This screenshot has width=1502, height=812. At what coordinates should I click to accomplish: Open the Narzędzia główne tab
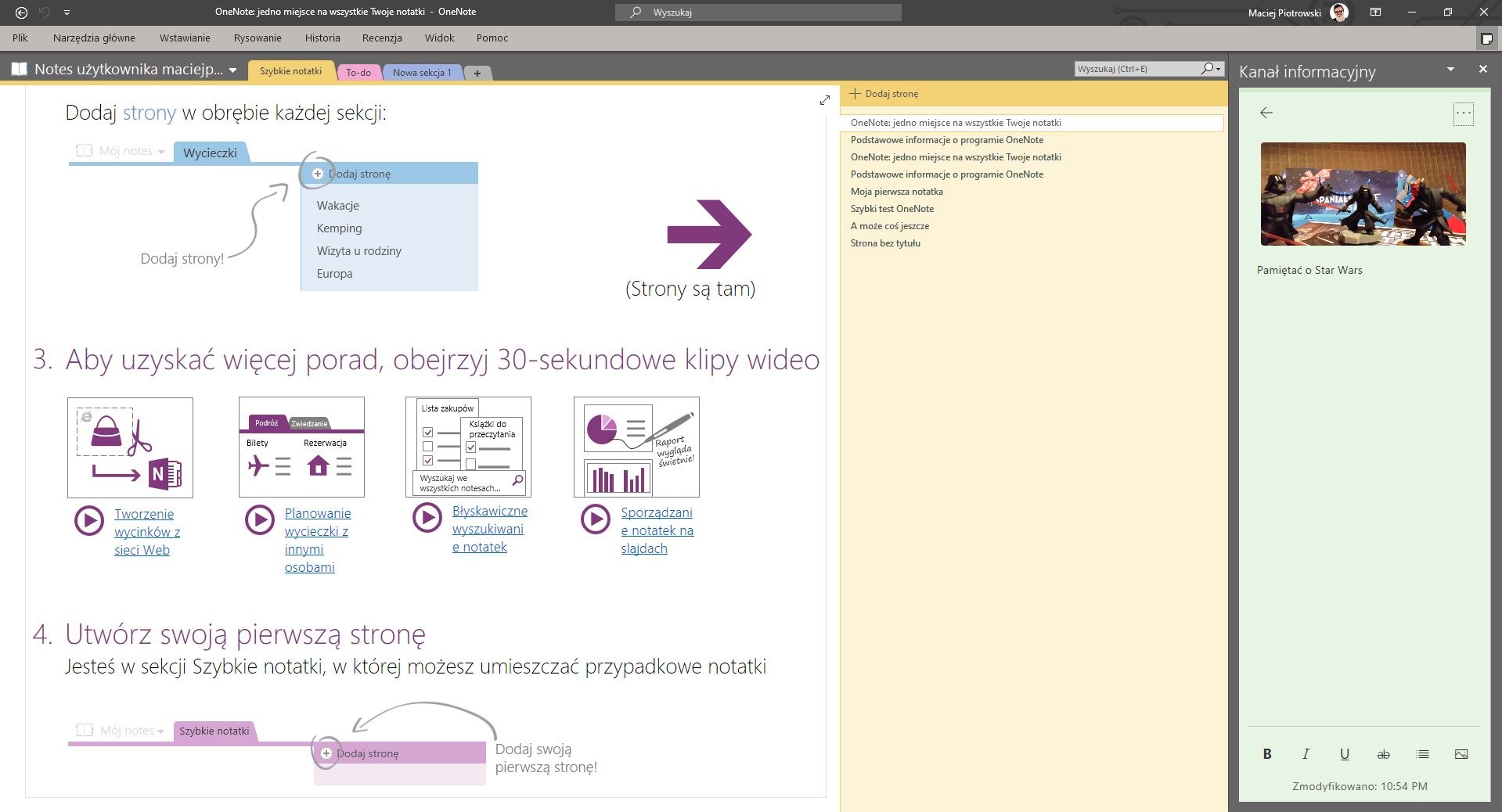[94, 38]
